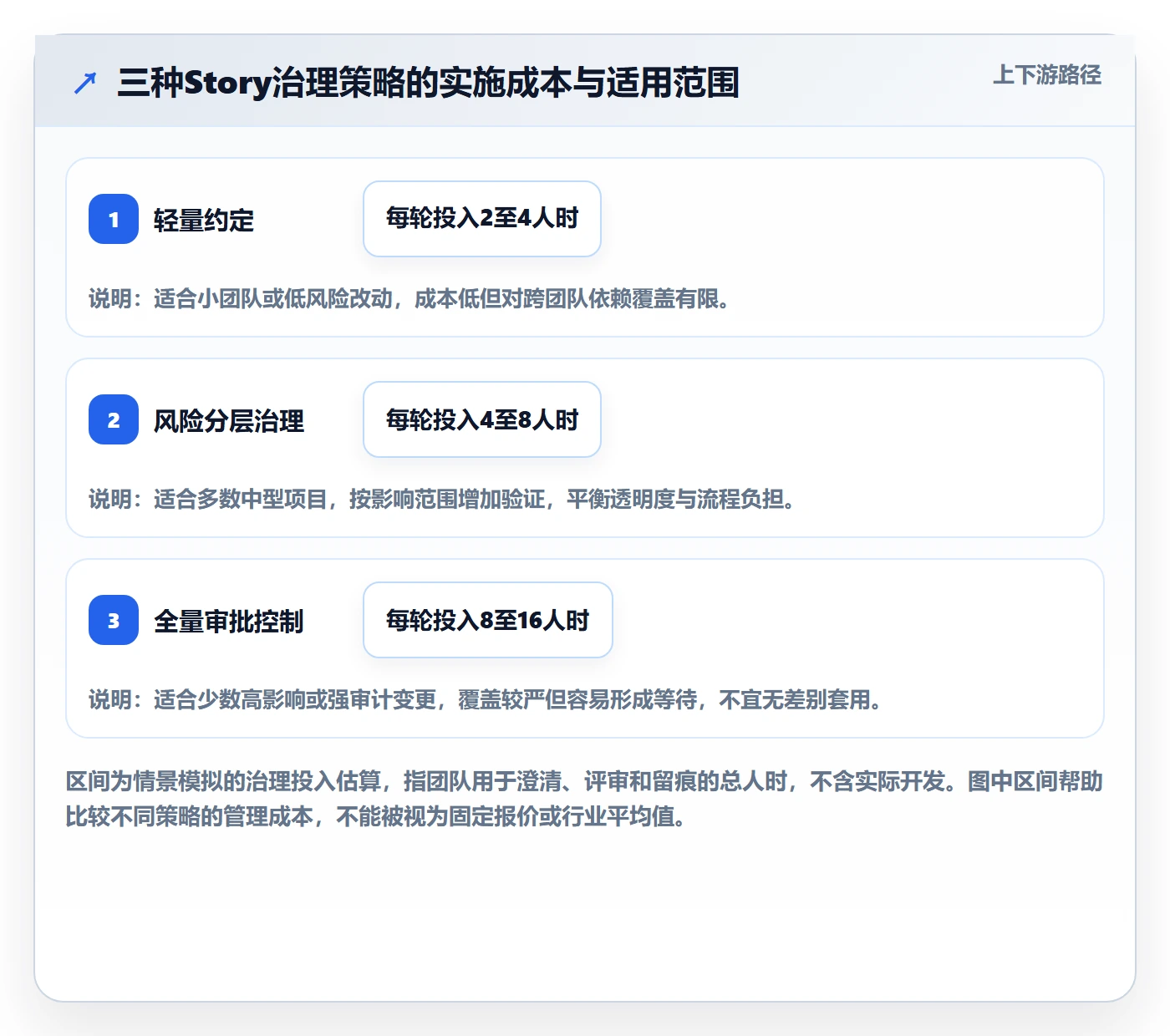Click the description starting 说明：适合少数高影响或强审计变更
Screen dimensions: 1170x1036
click(486, 699)
